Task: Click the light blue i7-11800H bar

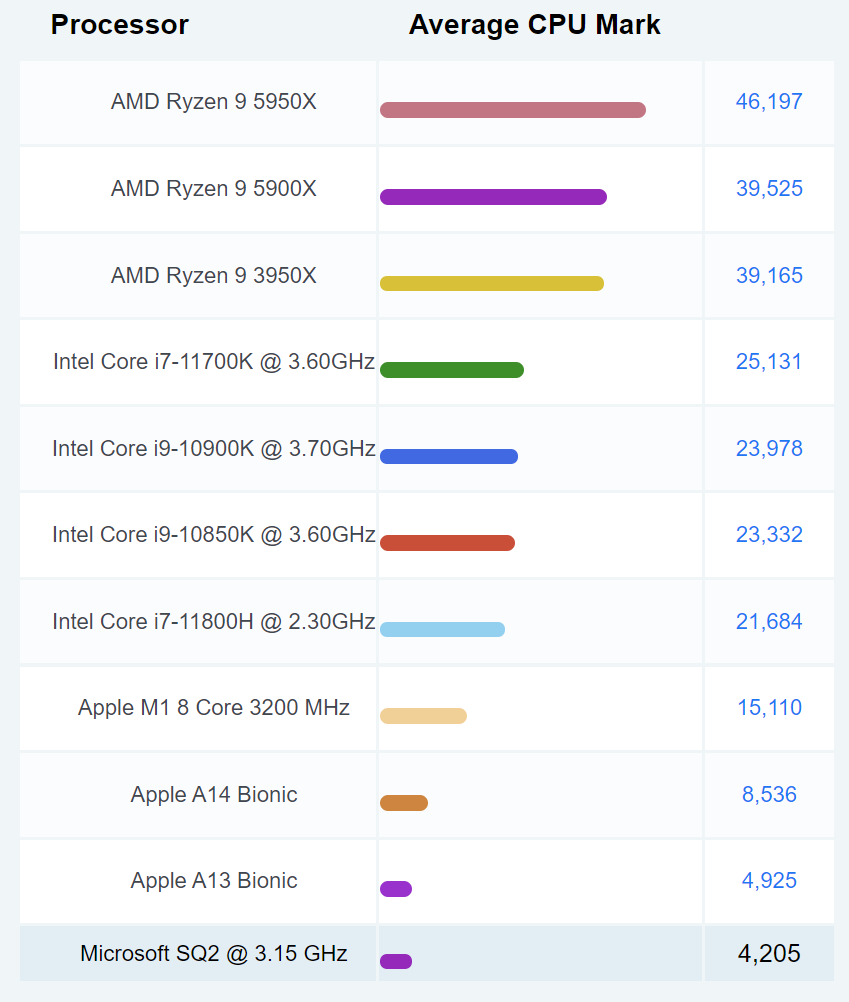Action: point(442,629)
